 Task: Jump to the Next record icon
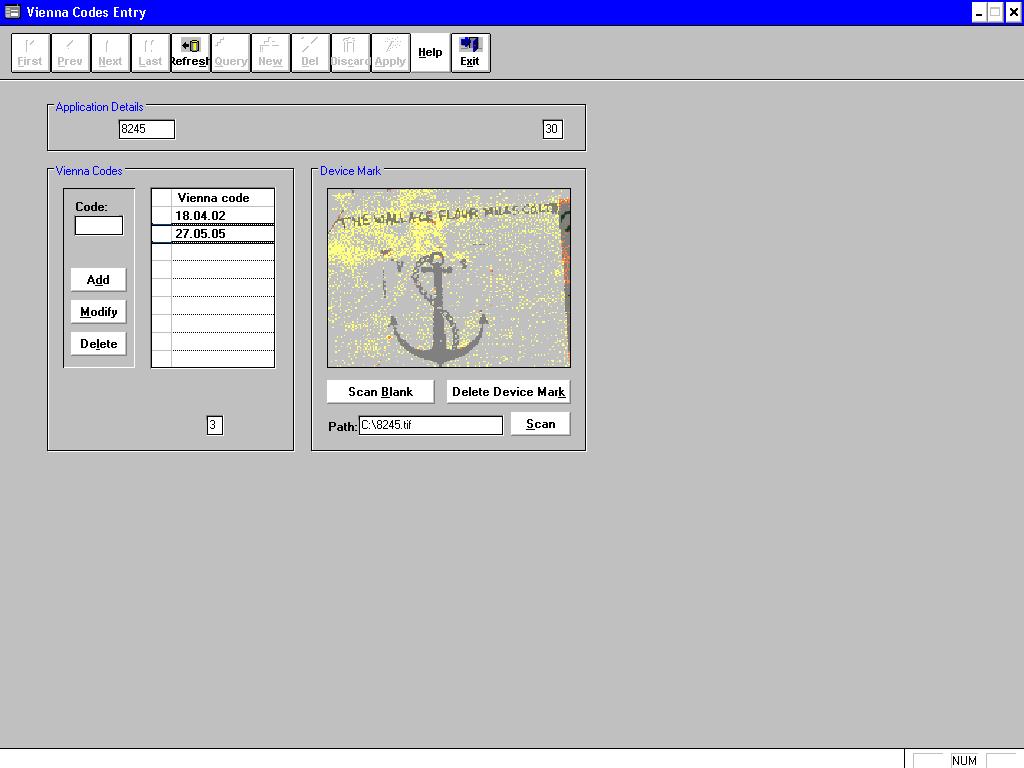[110, 53]
